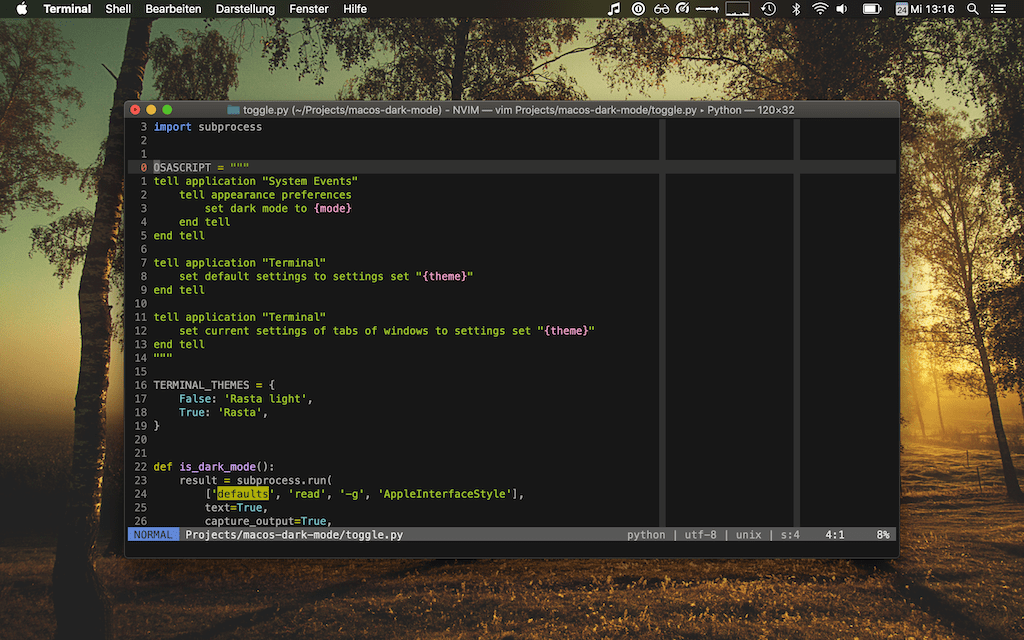Click the folder proxy icon in title bar
1024x640 pixels.
(x=233, y=110)
